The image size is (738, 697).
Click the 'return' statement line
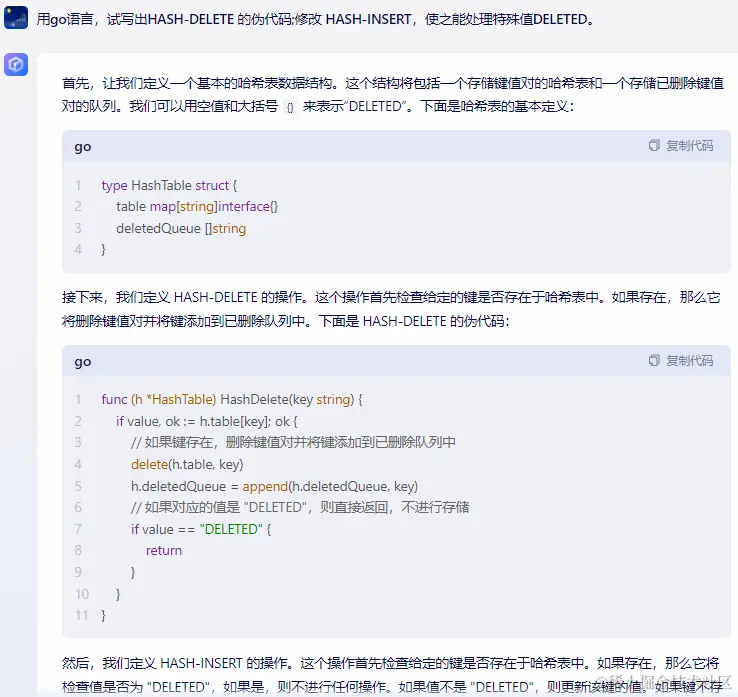pyautogui.click(x=164, y=551)
